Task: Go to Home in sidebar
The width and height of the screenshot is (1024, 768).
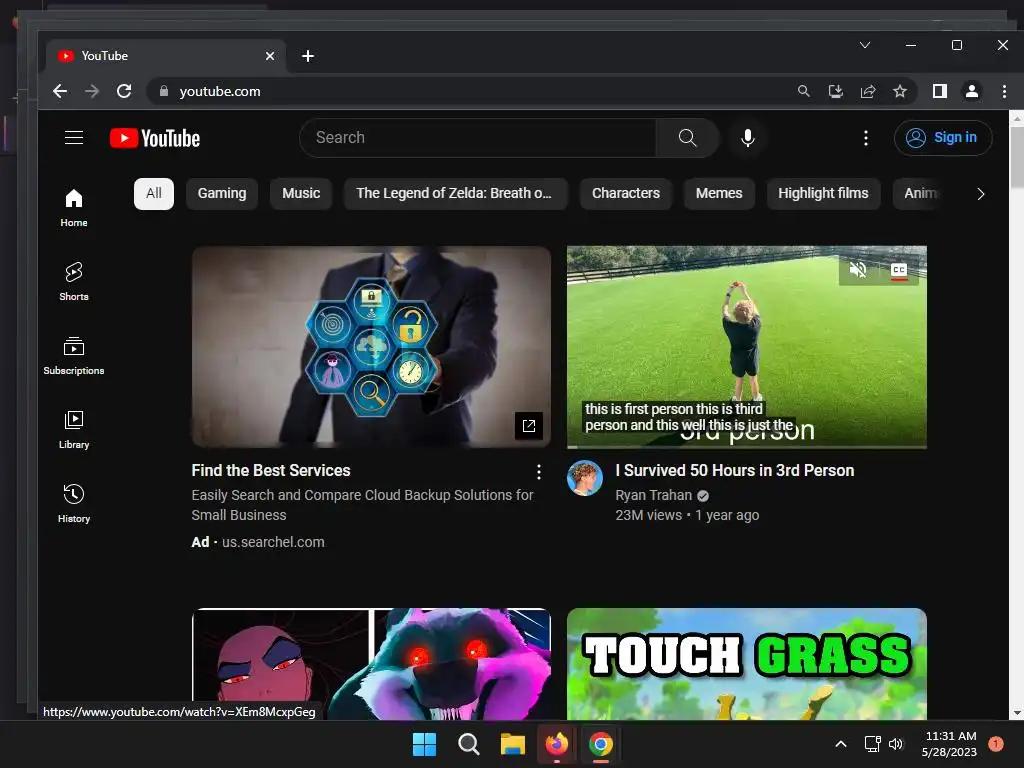Action: [x=74, y=208]
